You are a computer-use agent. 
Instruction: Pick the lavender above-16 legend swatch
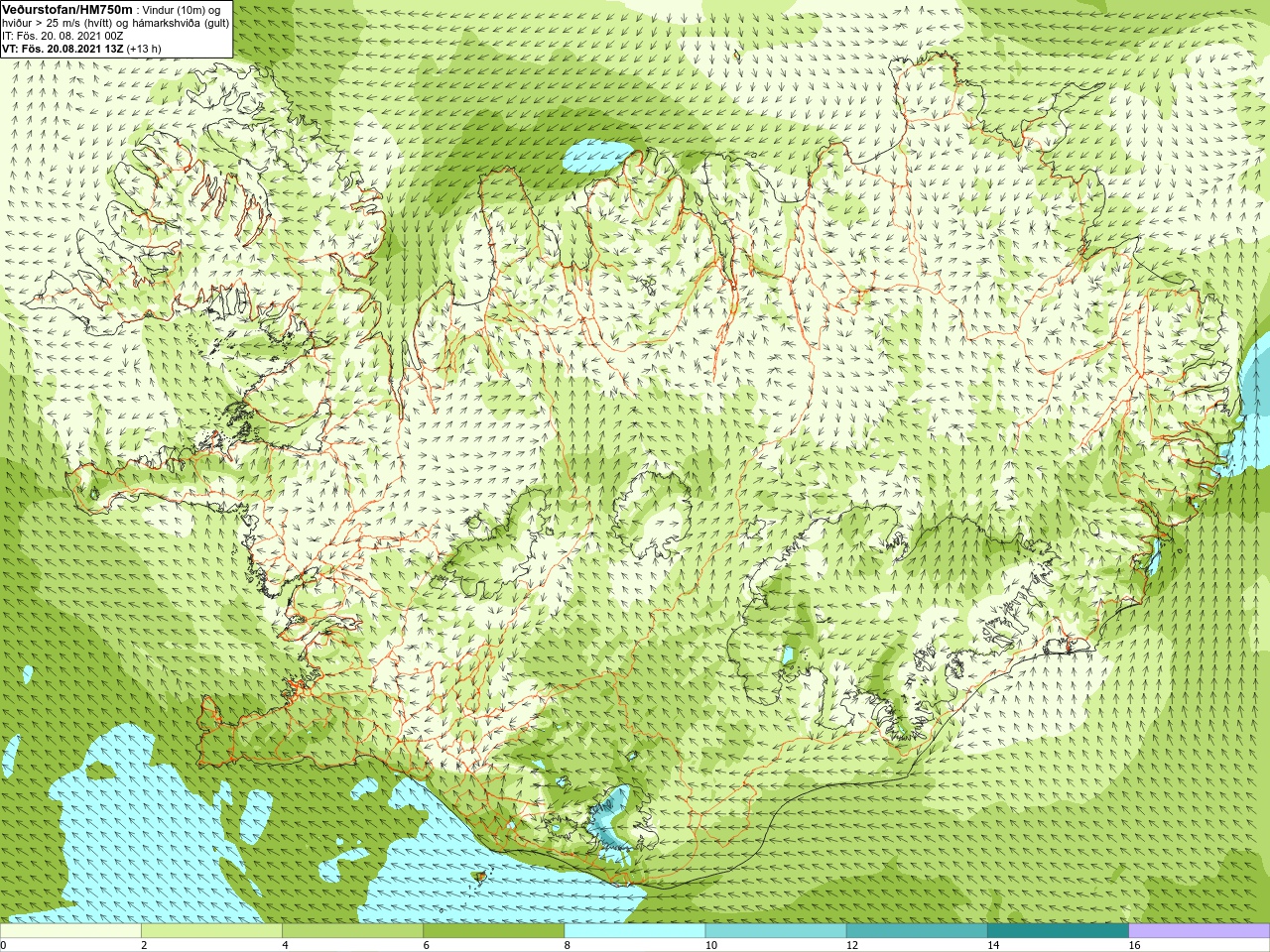pos(1199,930)
